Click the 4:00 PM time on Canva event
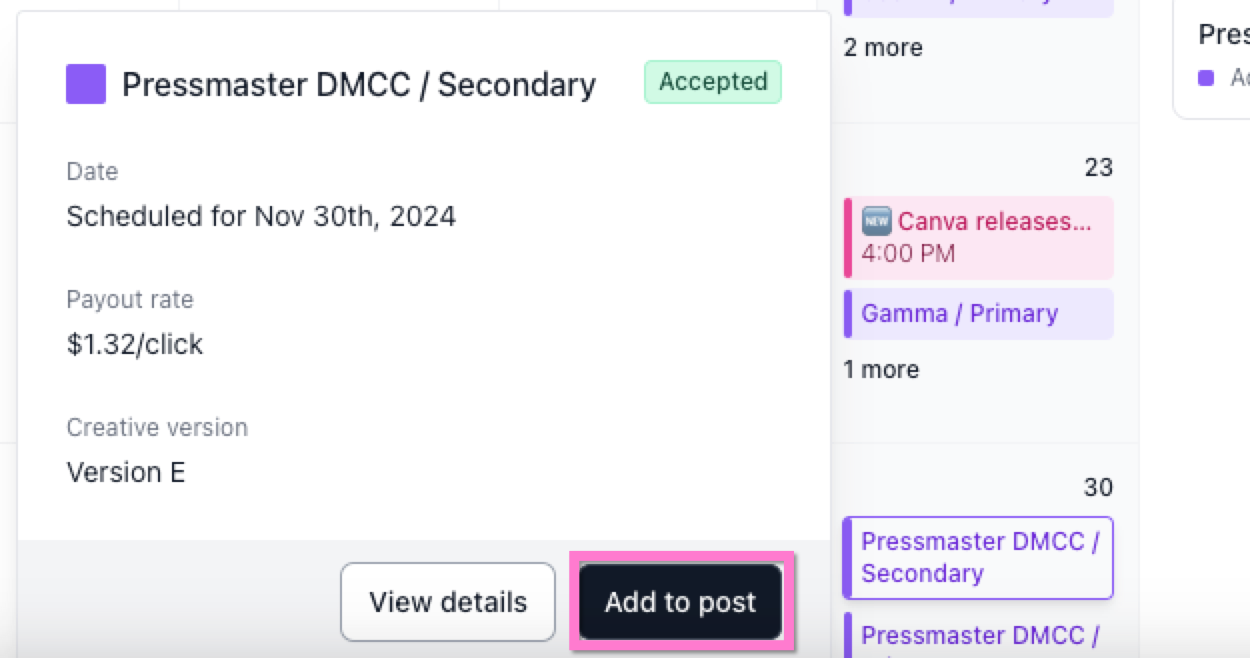 pos(908,253)
